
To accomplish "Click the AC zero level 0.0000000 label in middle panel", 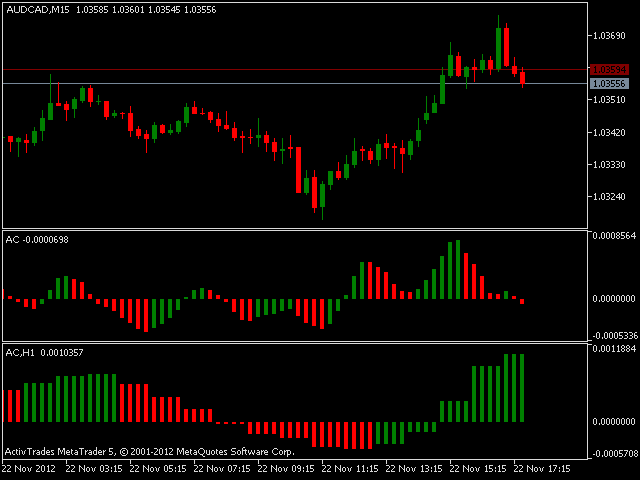I will [x=614, y=299].
